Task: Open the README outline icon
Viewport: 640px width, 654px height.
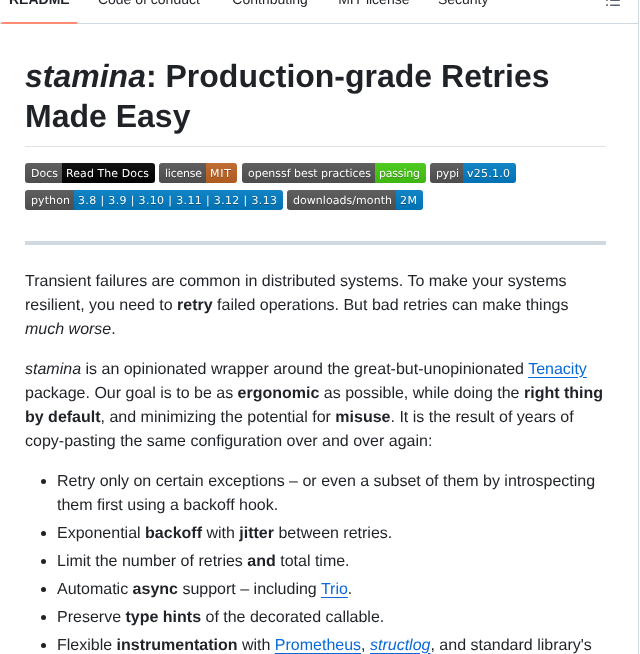Action: pyautogui.click(x=613, y=3)
